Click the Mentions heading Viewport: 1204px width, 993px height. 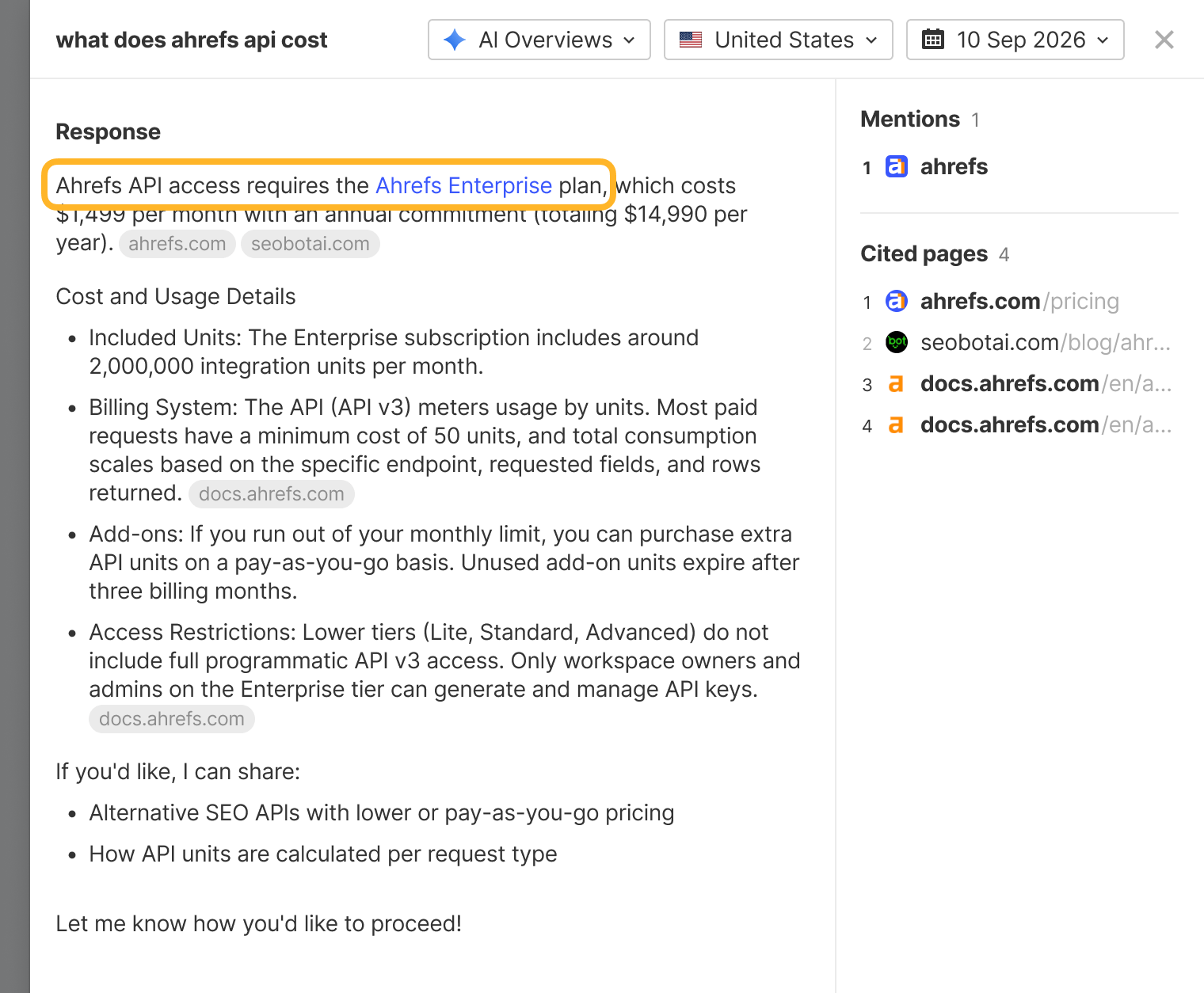pyautogui.click(x=910, y=119)
